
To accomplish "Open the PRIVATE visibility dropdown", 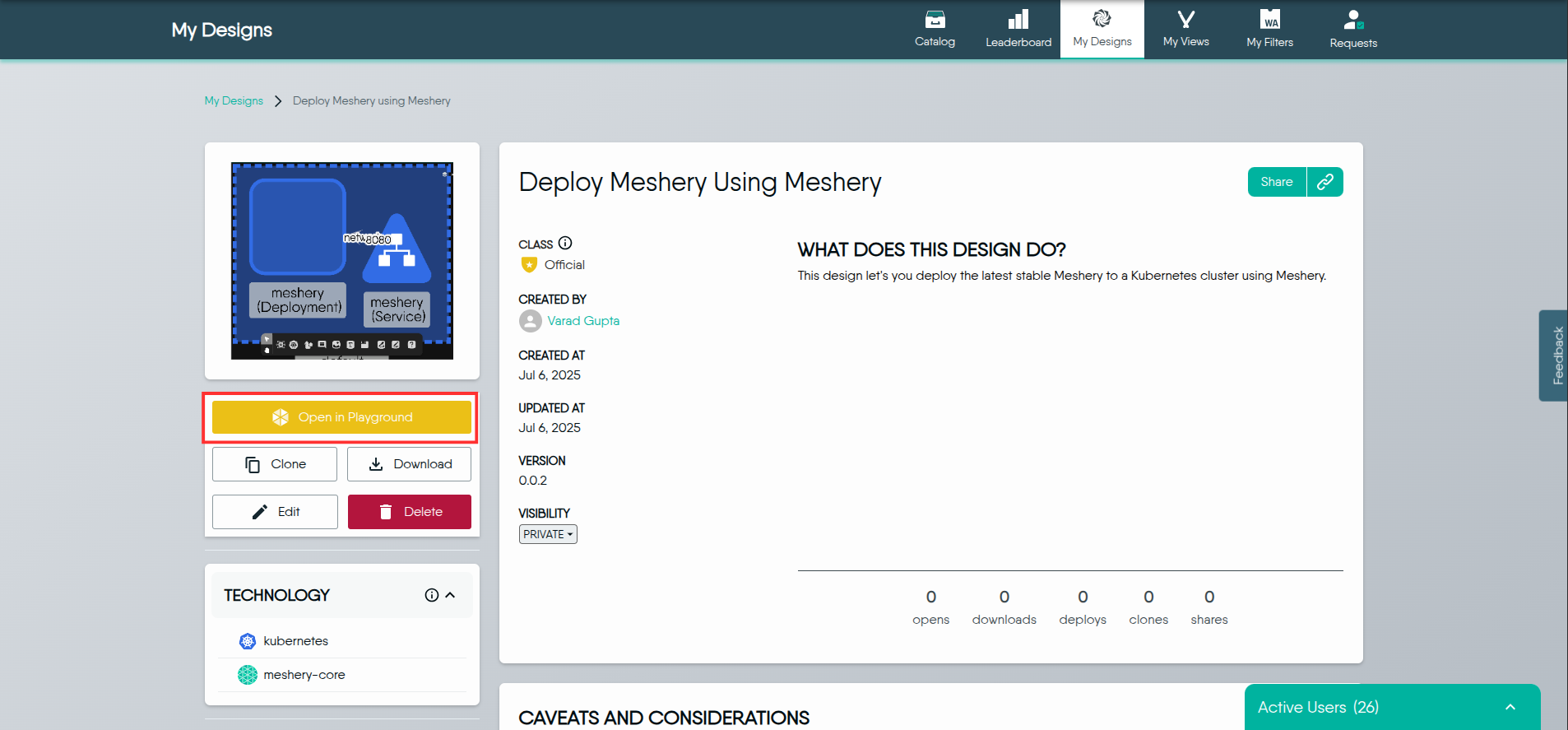I will pyautogui.click(x=548, y=534).
